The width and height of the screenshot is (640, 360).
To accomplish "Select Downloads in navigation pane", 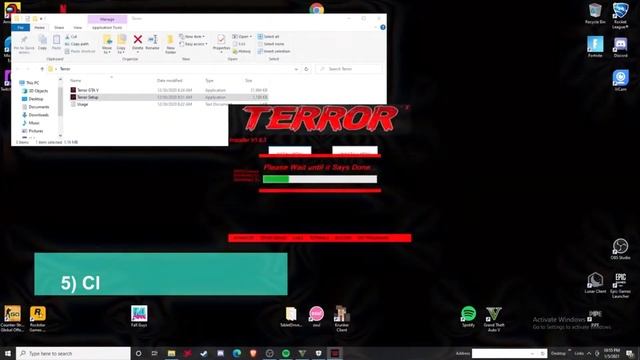I will click(36, 115).
